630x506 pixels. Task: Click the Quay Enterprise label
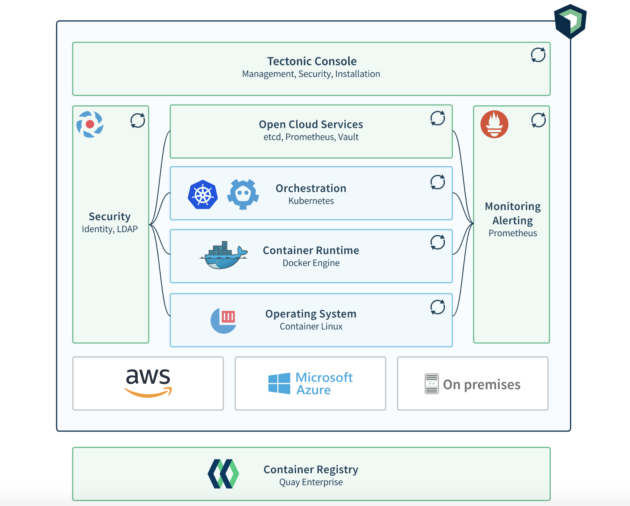[x=311, y=482]
